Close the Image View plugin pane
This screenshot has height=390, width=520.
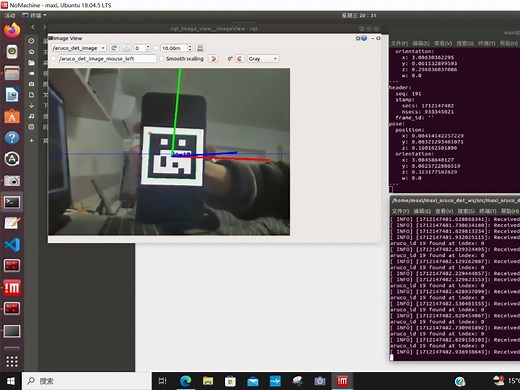tap(378, 38)
